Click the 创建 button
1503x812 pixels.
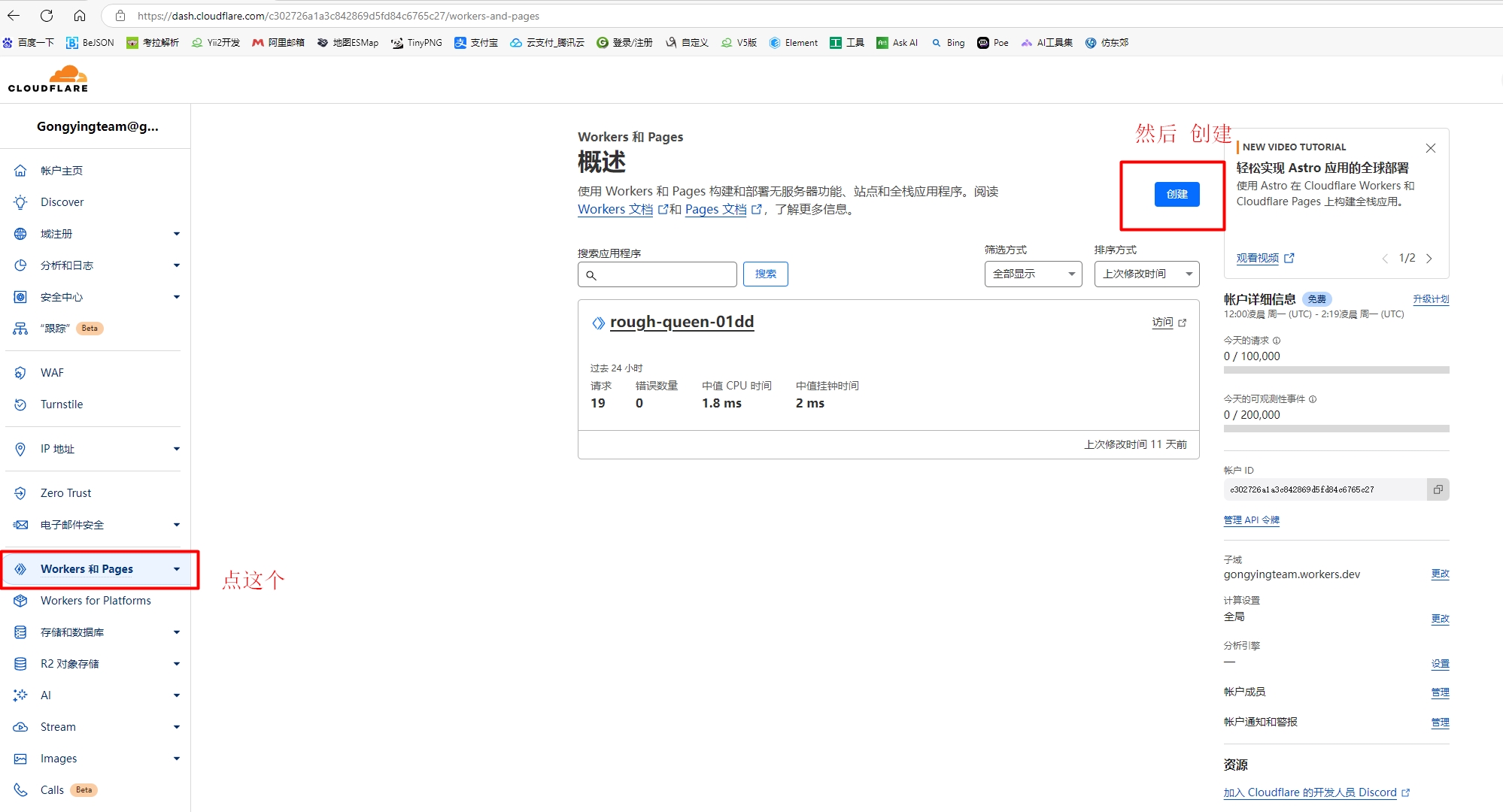point(1177,195)
